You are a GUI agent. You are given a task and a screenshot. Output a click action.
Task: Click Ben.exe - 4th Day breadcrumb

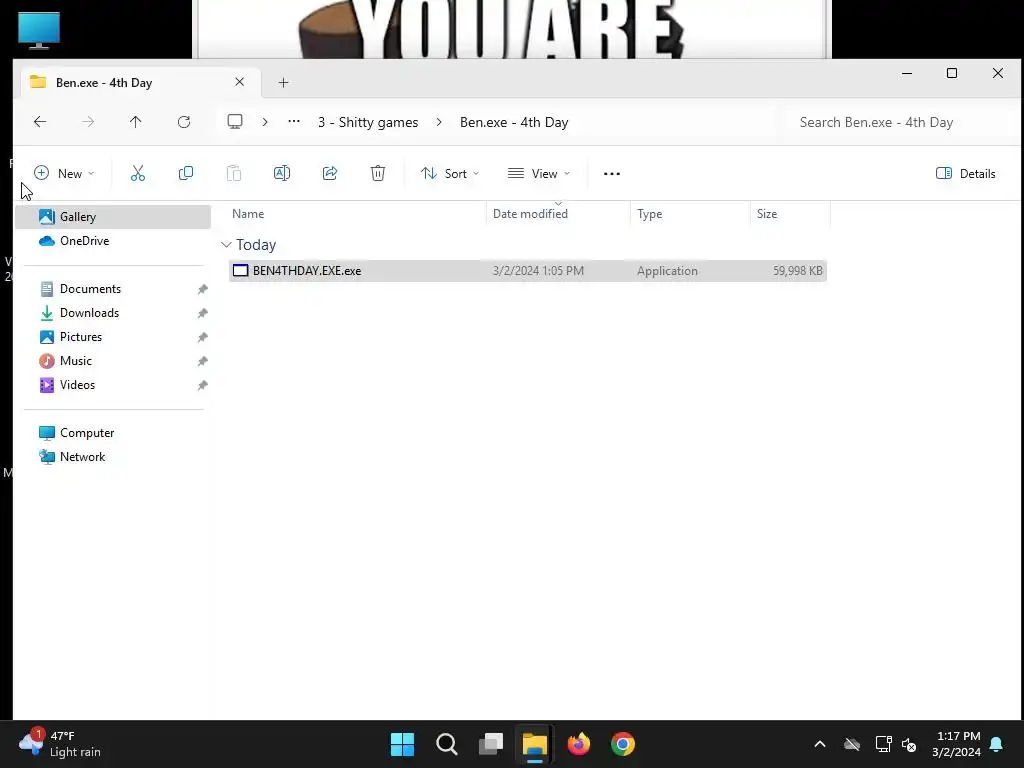(514, 122)
